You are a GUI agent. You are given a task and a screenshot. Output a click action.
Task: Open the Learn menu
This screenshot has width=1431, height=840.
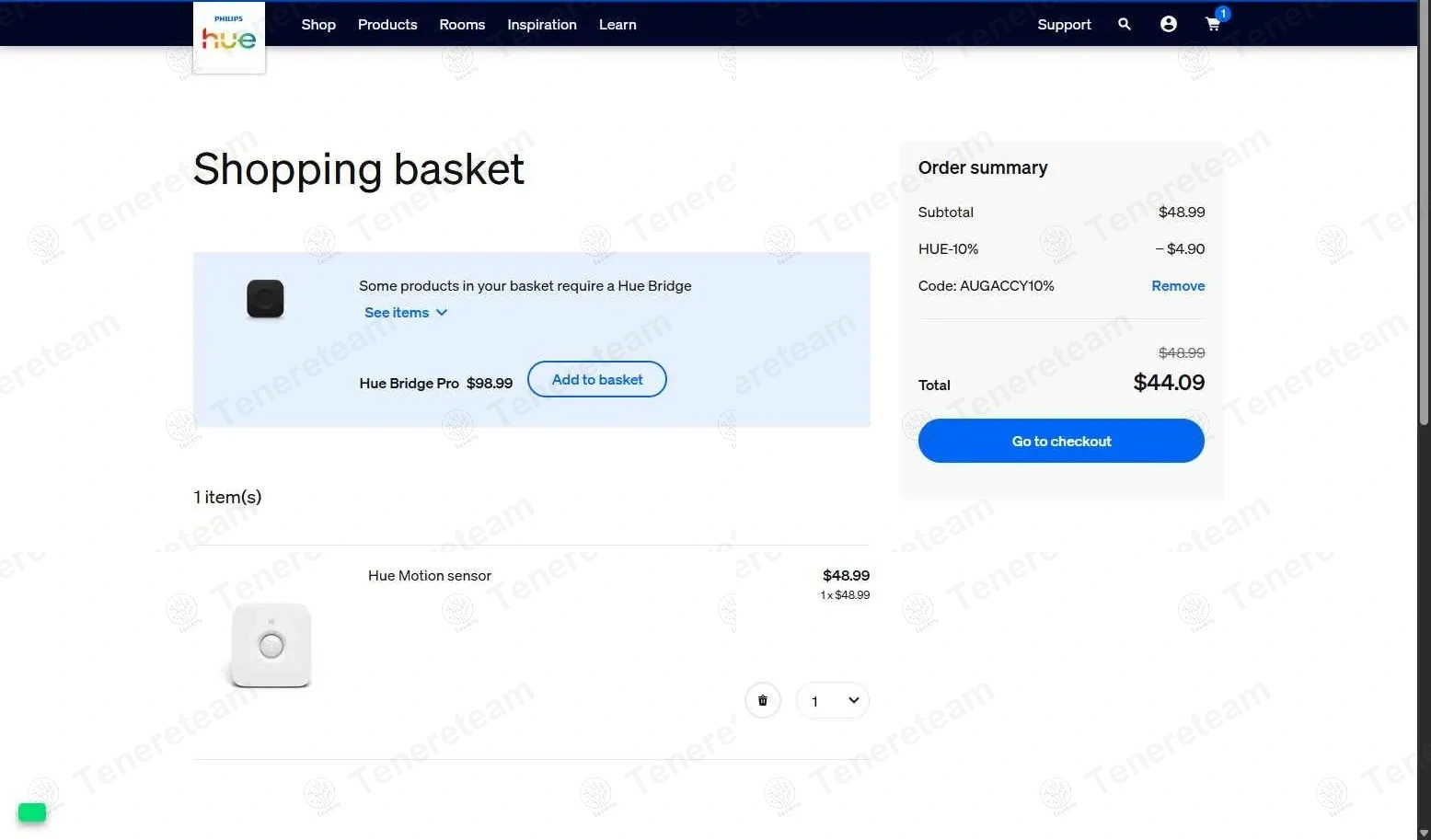(x=617, y=25)
